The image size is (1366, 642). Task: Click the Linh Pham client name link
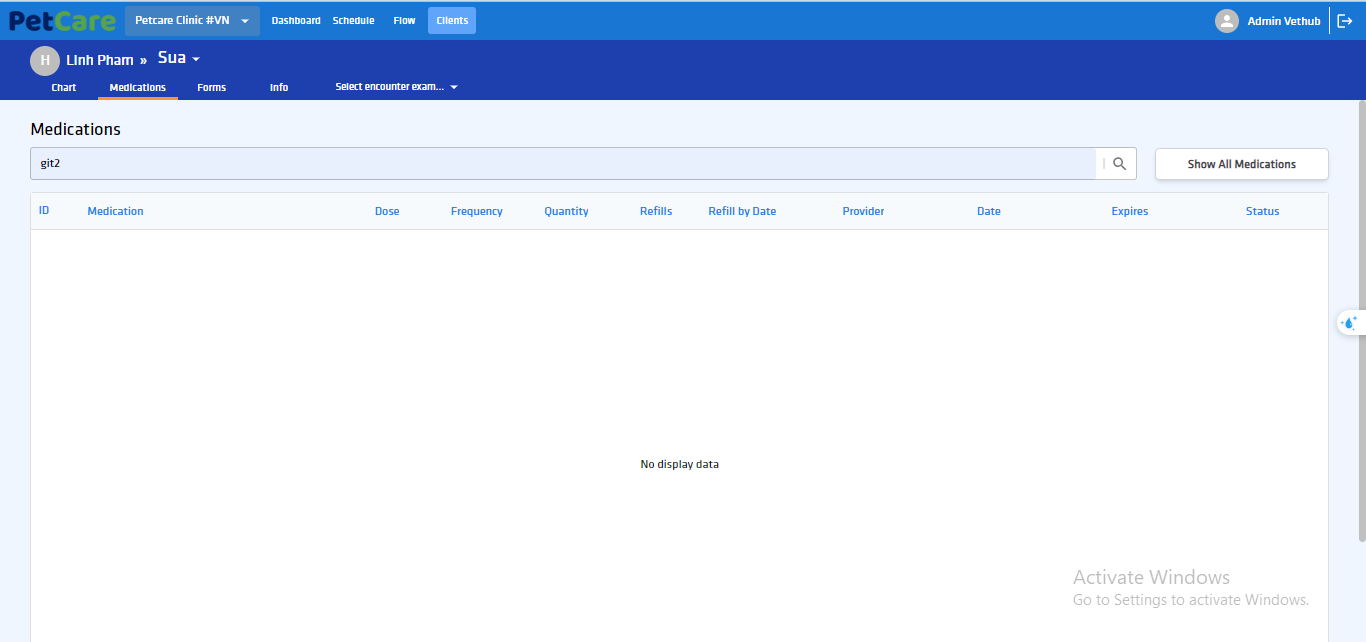pos(100,60)
